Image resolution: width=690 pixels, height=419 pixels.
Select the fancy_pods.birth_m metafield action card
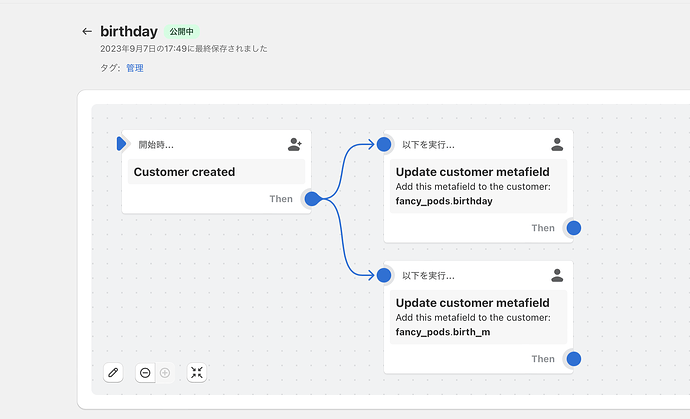point(478,317)
